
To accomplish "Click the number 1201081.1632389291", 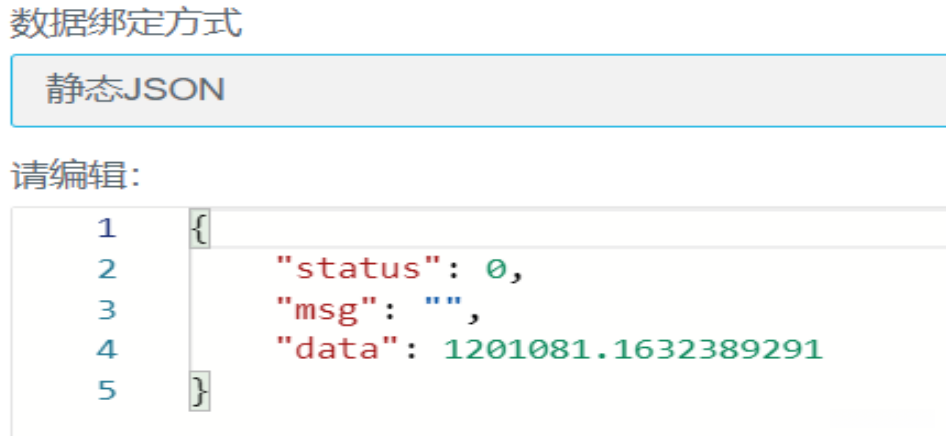I will [x=632, y=350].
